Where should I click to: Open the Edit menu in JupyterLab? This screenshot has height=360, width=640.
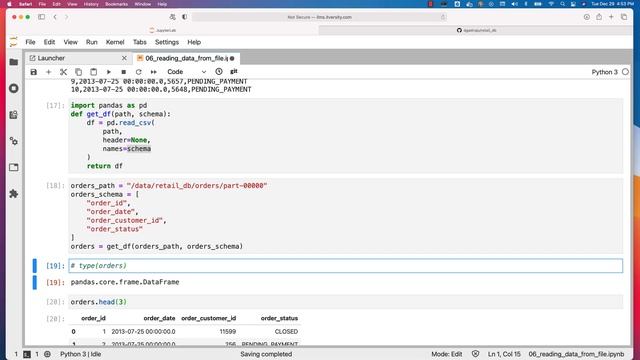(x=49, y=42)
